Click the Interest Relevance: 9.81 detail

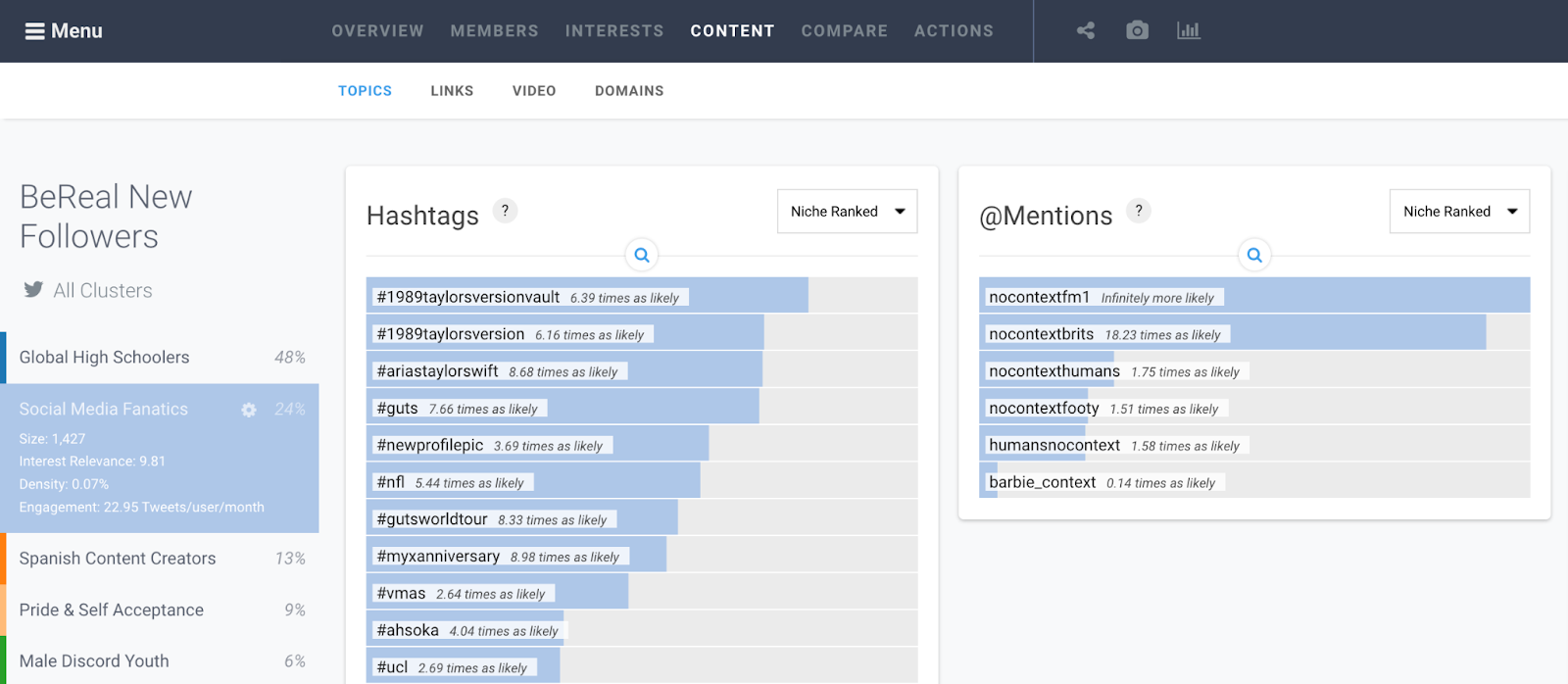point(92,462)
